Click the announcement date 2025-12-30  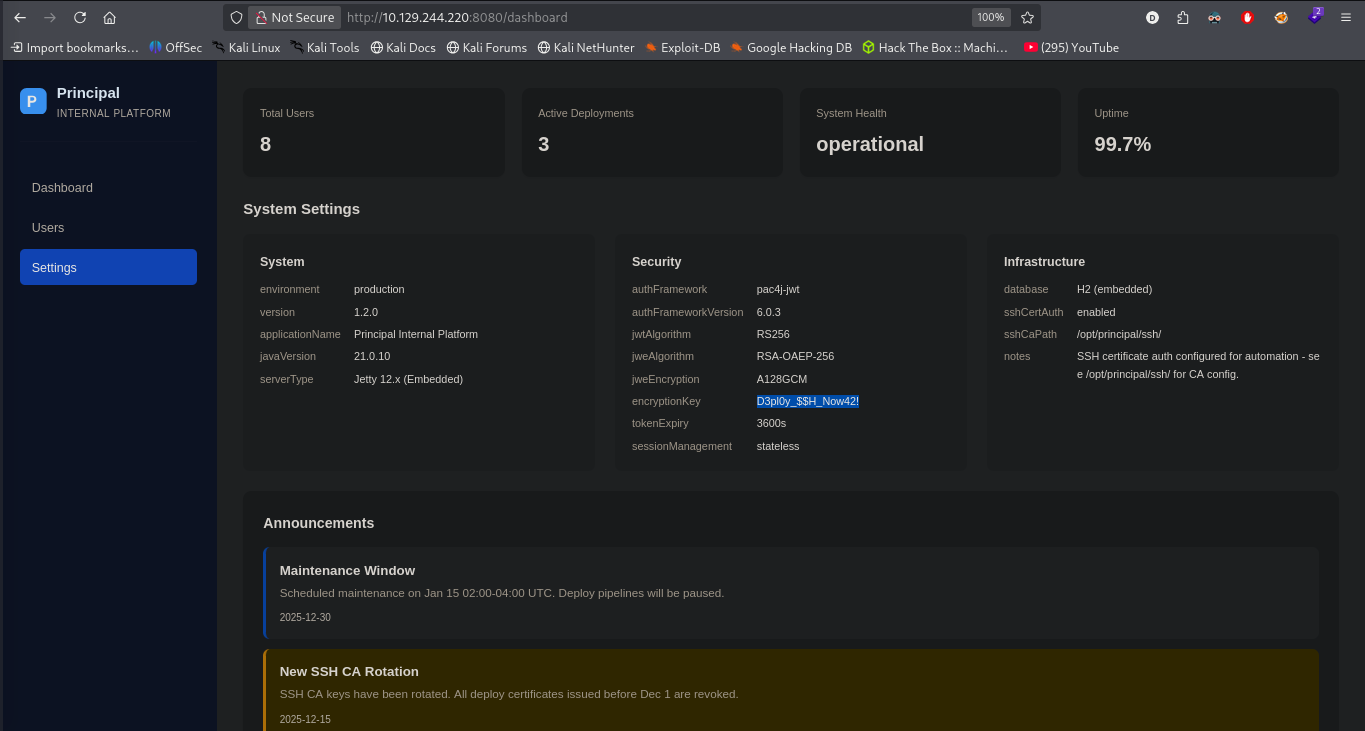click(x=305, y=617)
